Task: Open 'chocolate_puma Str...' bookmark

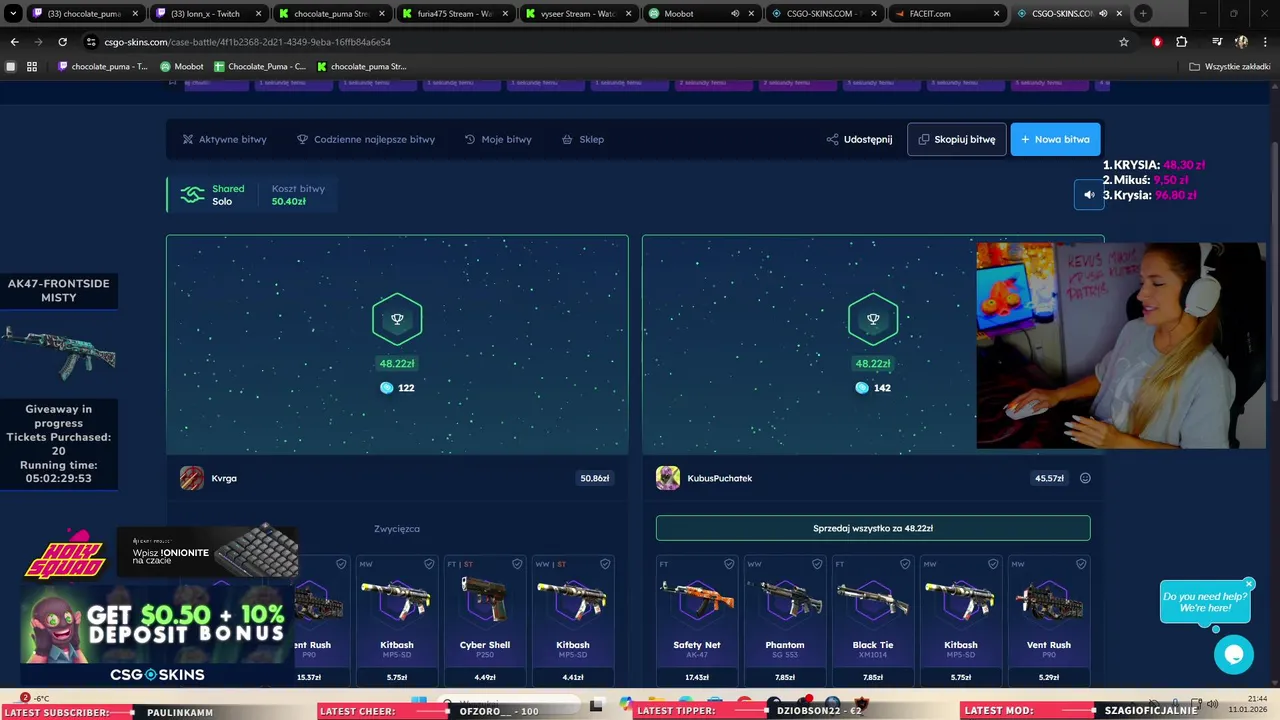Action: pos(361,66)
